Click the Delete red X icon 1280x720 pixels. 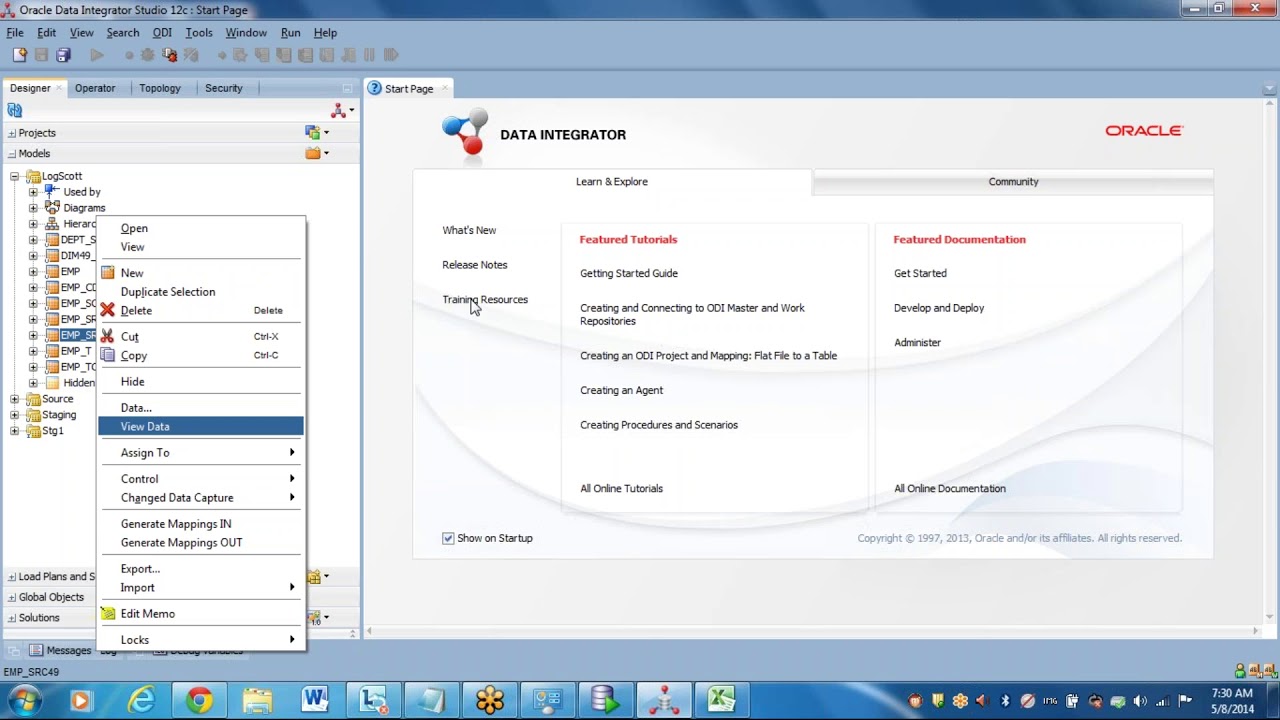(108, 310)
